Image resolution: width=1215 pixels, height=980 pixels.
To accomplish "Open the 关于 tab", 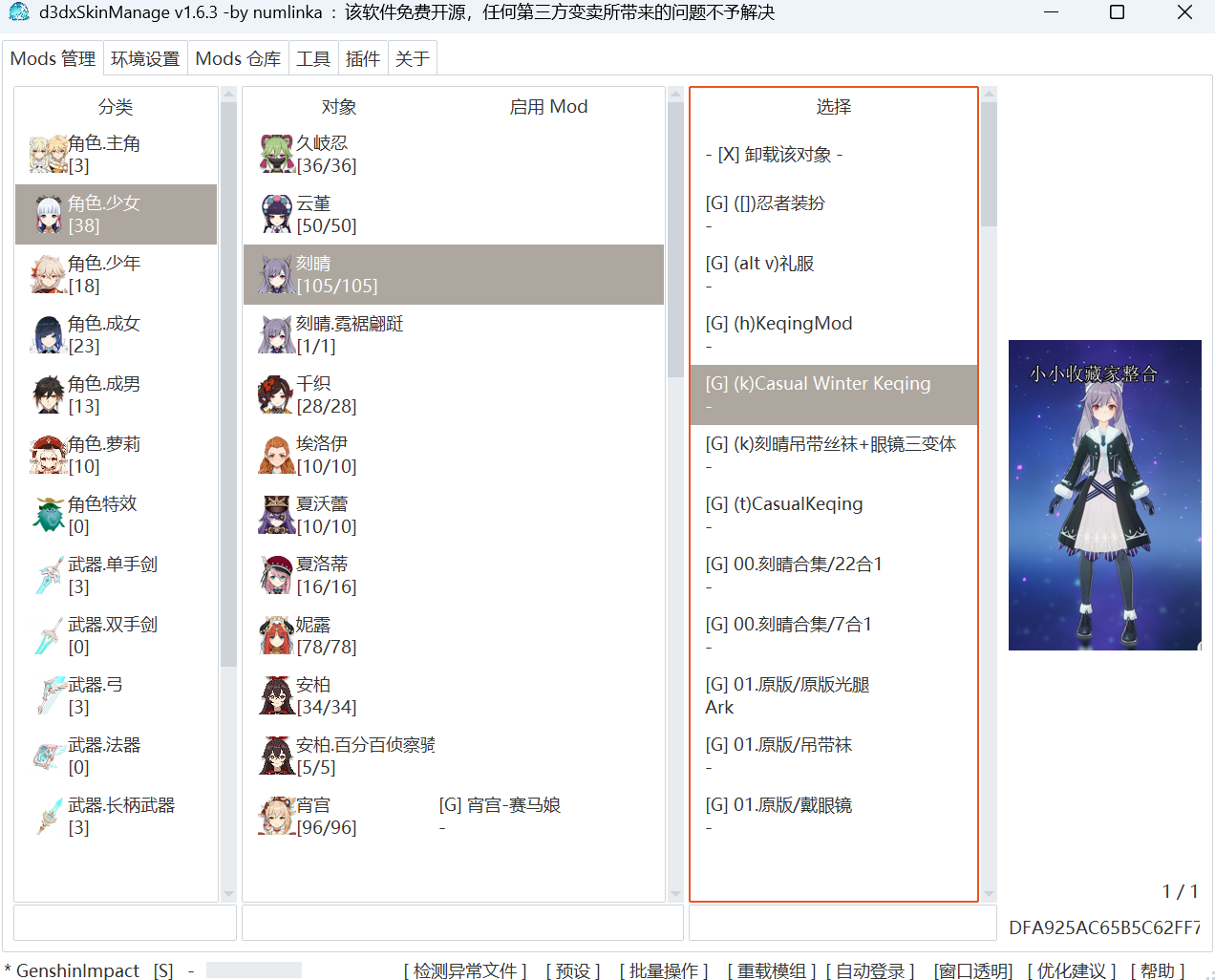I will [x=413, y=59].
